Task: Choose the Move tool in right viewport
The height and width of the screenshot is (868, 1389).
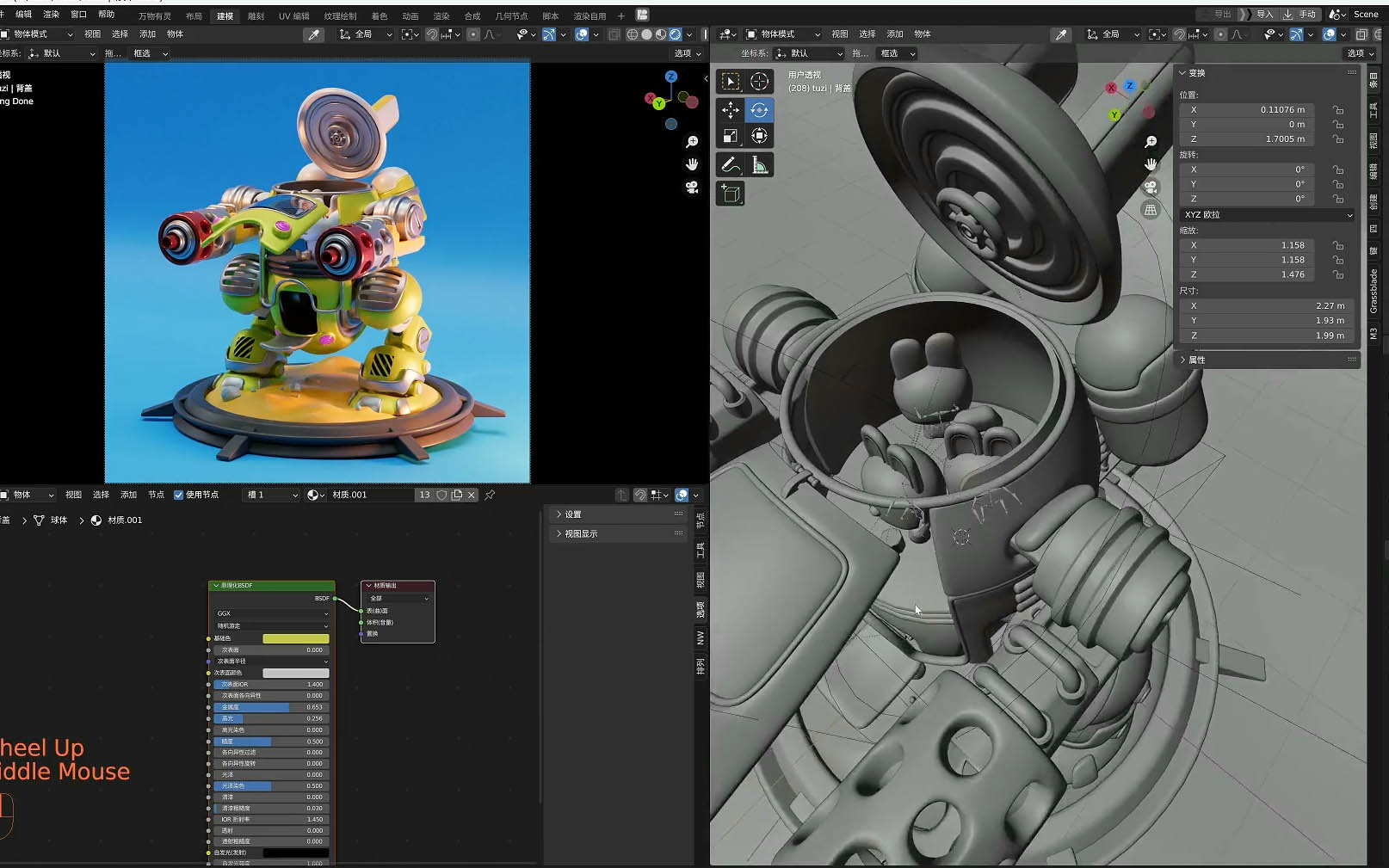Action: click(730, 110)
